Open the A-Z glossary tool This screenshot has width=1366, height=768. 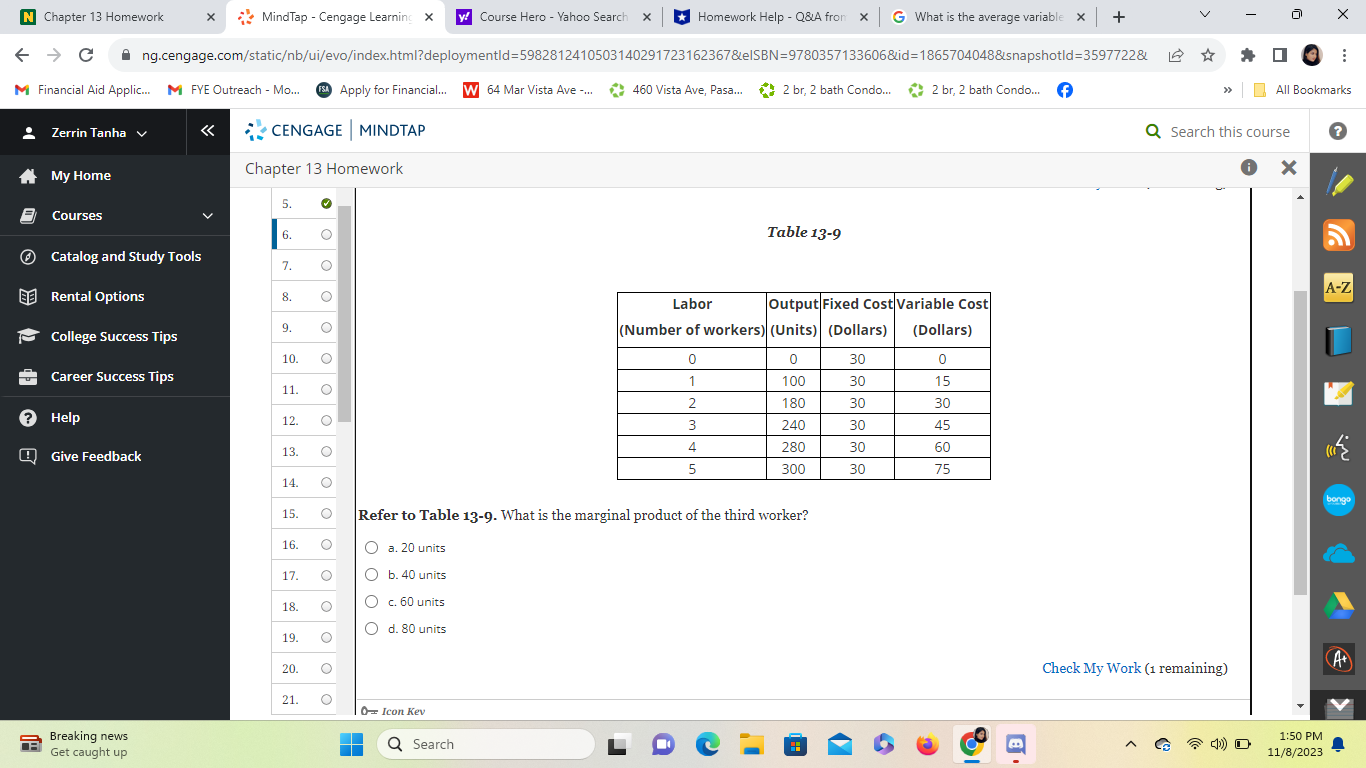pos(1338,289)
